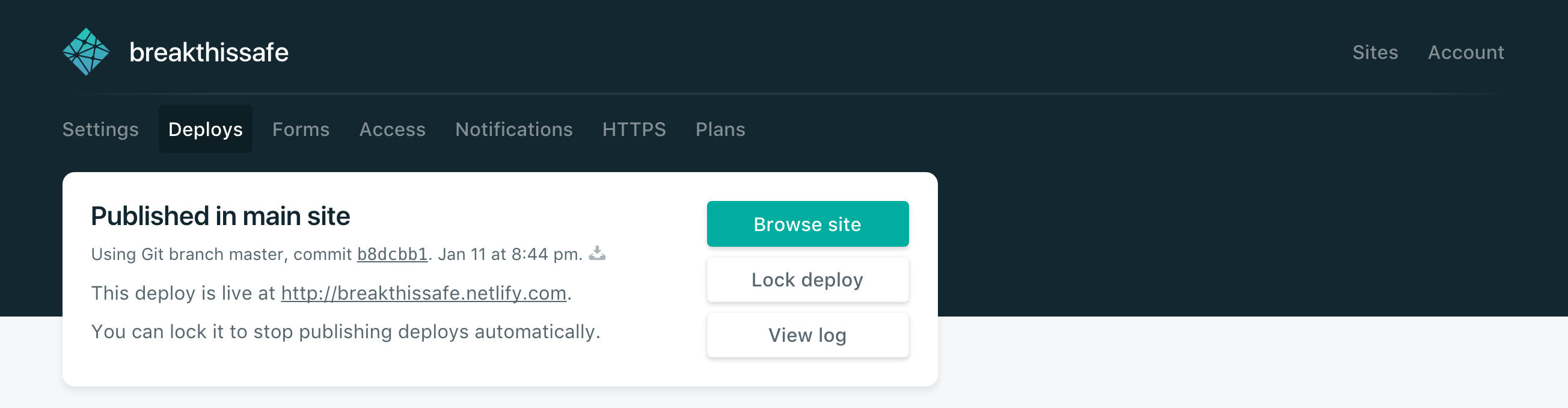
Task: Click the "You can lock it" description text
Action: (345, 331)
